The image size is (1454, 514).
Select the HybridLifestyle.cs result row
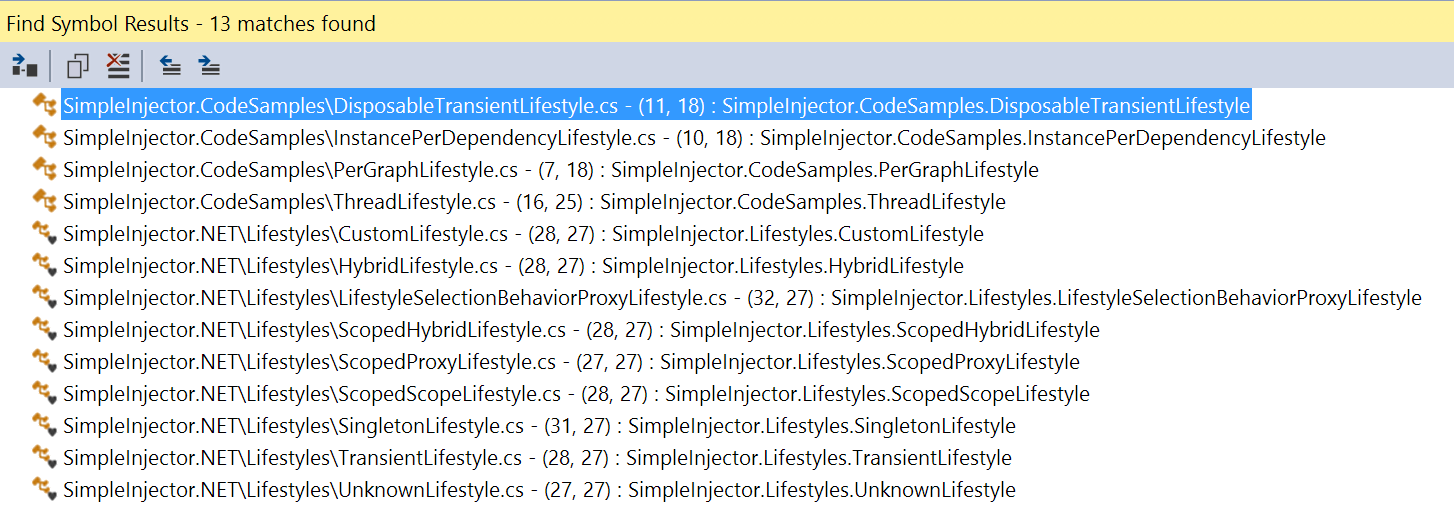tap(513, 266)
